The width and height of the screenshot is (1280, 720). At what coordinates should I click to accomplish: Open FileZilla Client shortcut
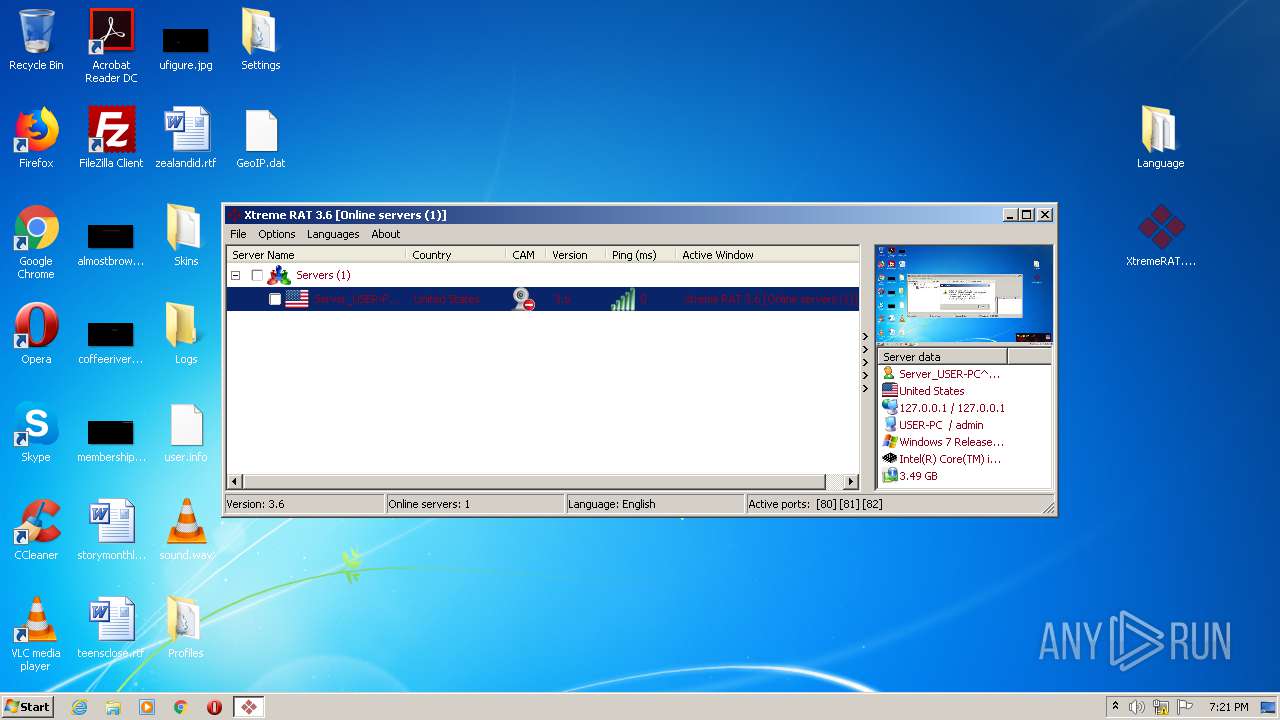point(111,138)
